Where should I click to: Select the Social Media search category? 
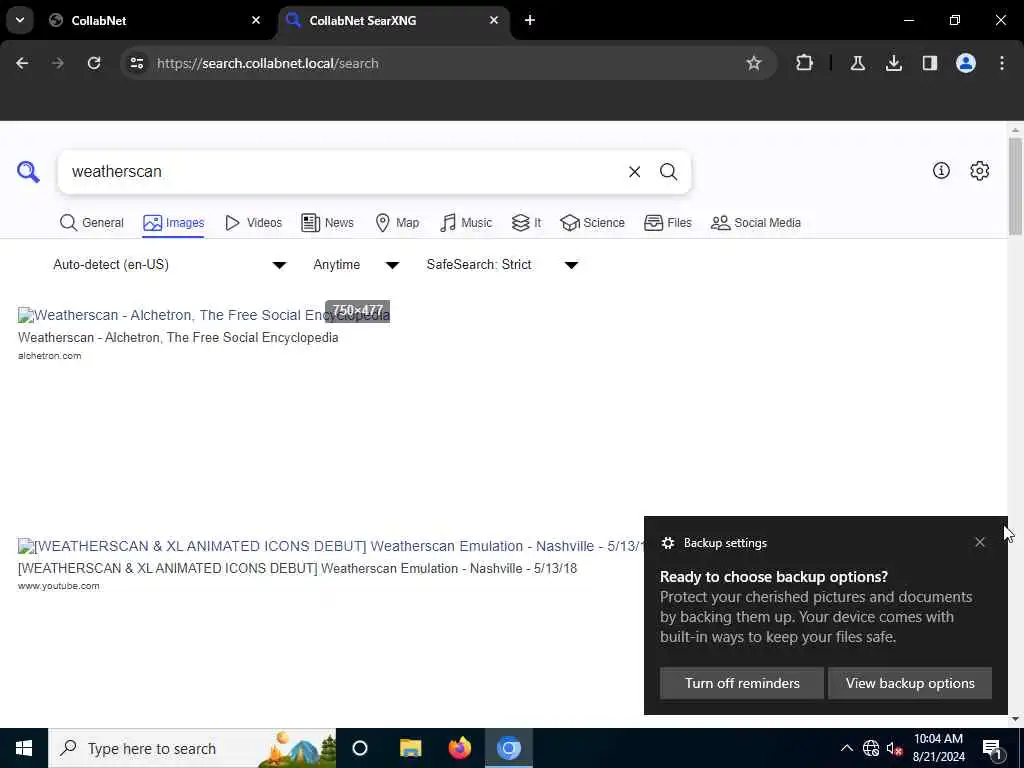[x=756, y=223]
